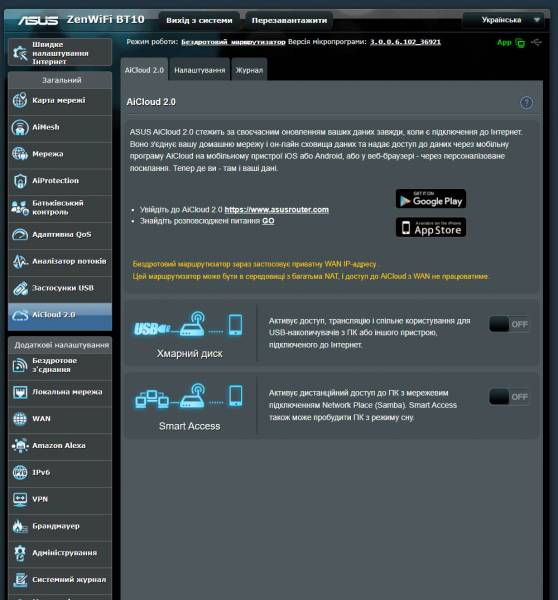Screen dimensions: 558x600
Task: Click the Перезавантажити button
Action: coord(289,20)
